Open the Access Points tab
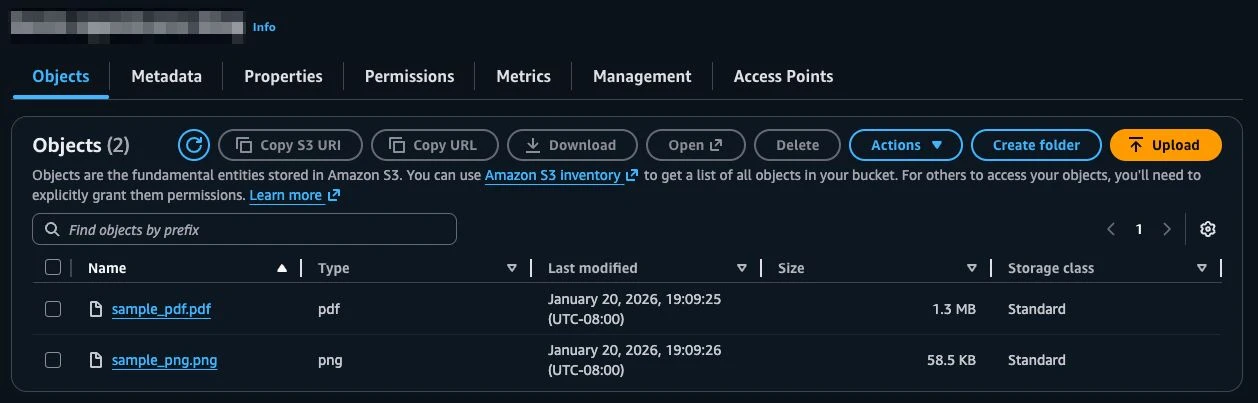This screenshot has height=403, width=1258. point(783,76)
